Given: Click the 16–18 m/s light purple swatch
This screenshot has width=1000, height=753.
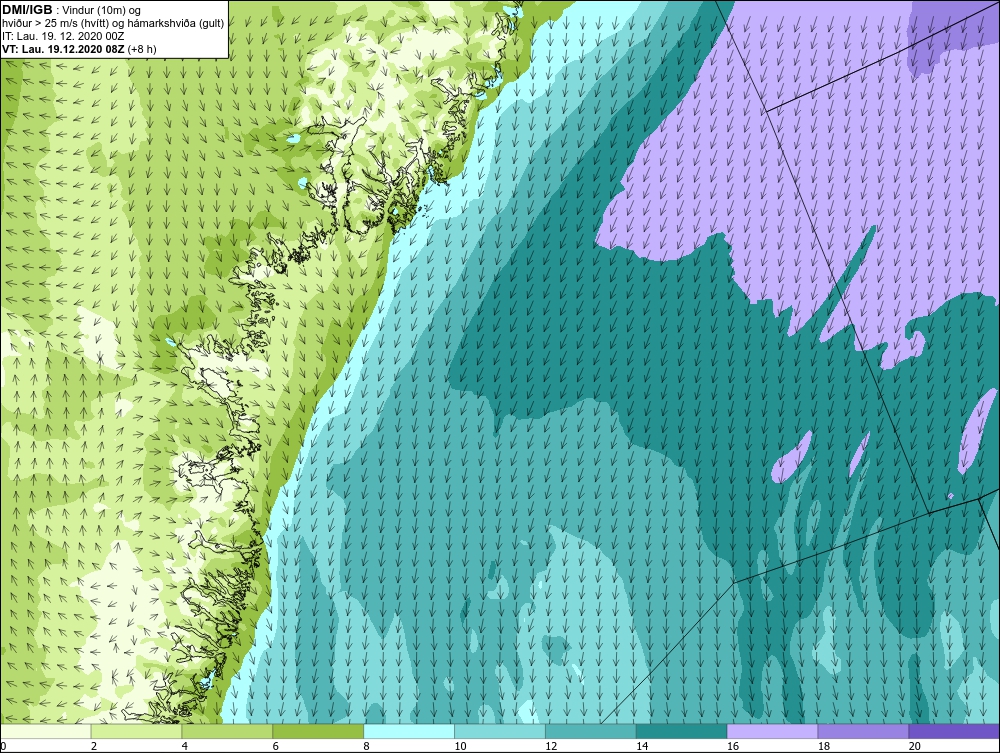Looking at the screenshot, I should pos(772,731).
